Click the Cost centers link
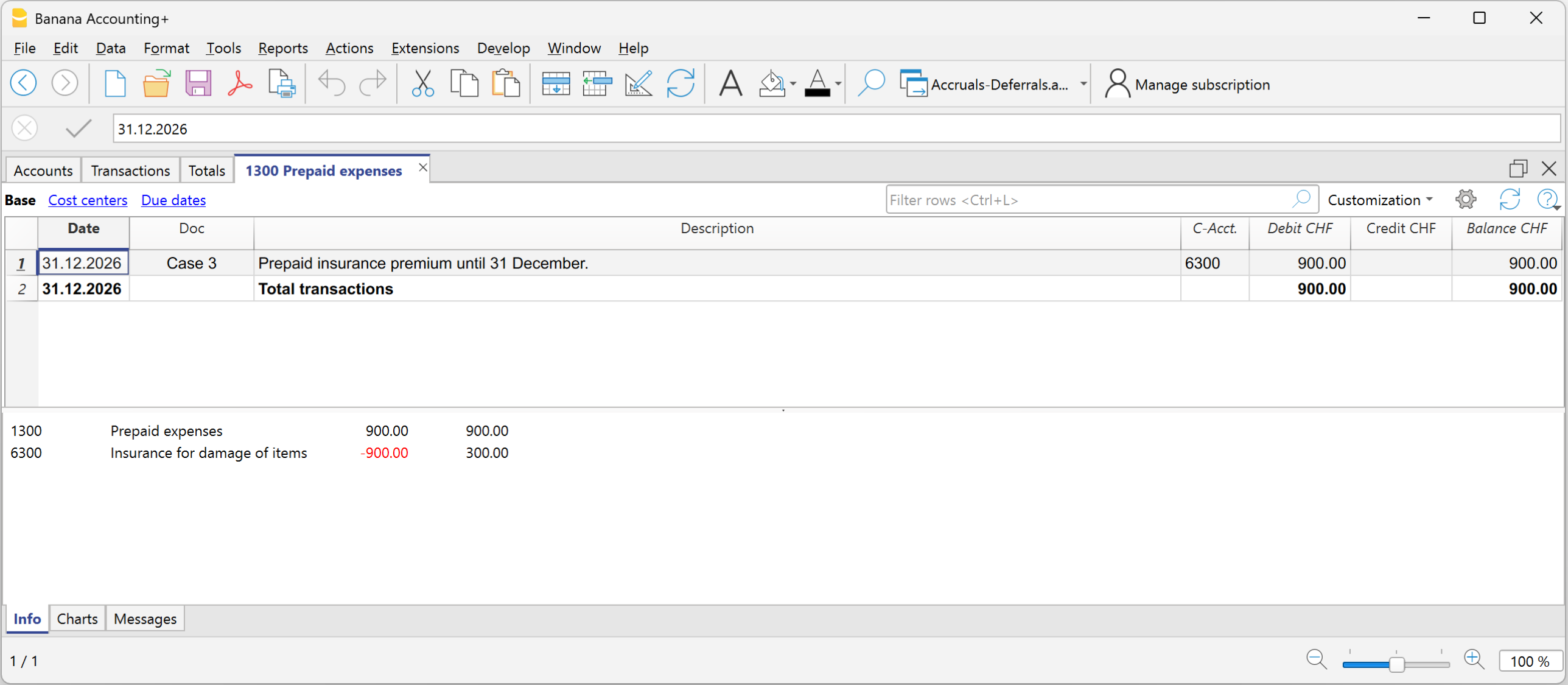This screenshot has width=1568, height=685. coord(88,200)
